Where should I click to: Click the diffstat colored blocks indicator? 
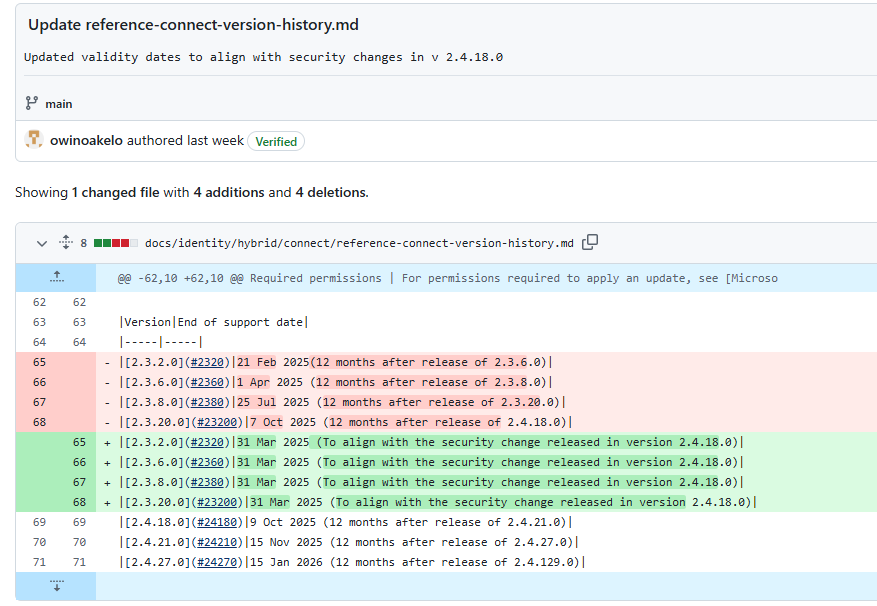point(116,243)
